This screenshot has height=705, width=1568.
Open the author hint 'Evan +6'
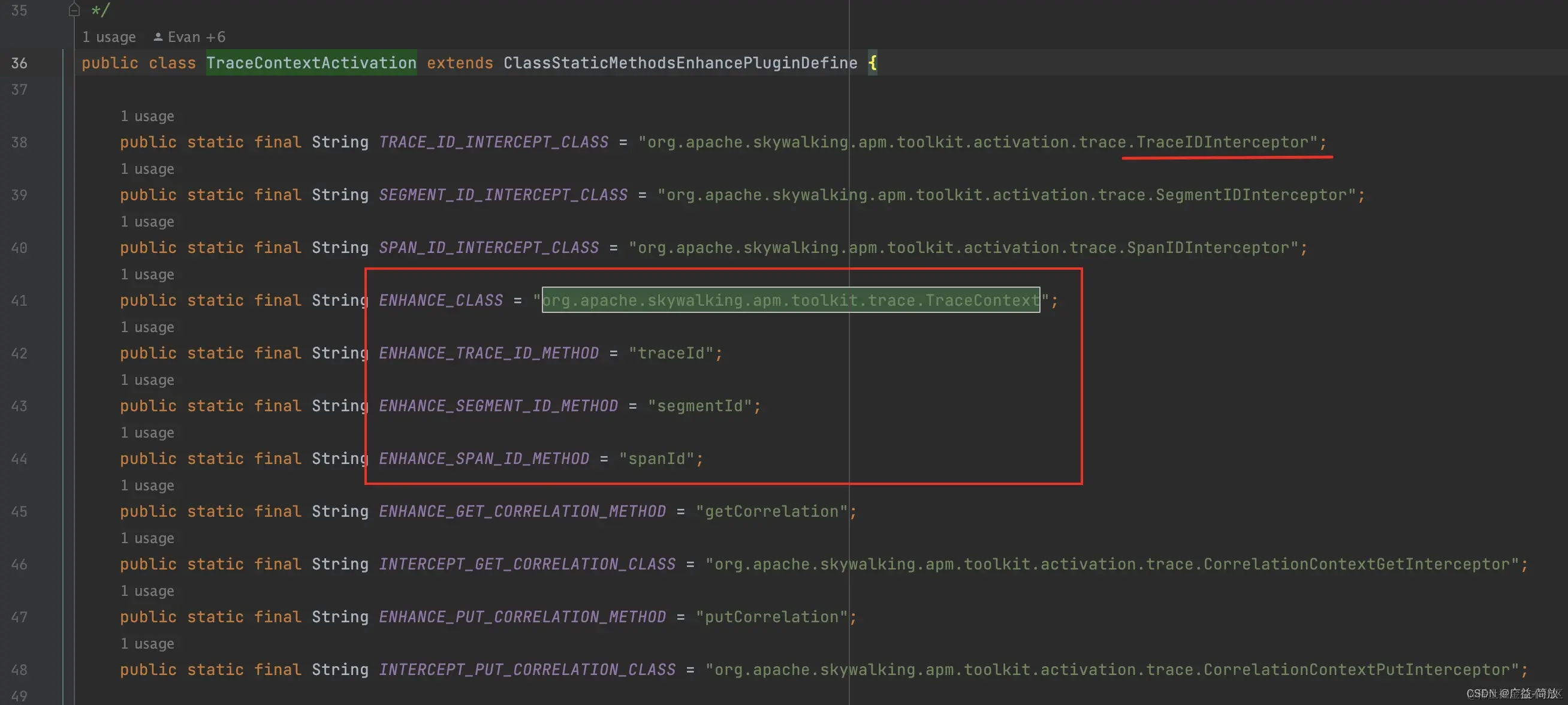coord(189,37)
